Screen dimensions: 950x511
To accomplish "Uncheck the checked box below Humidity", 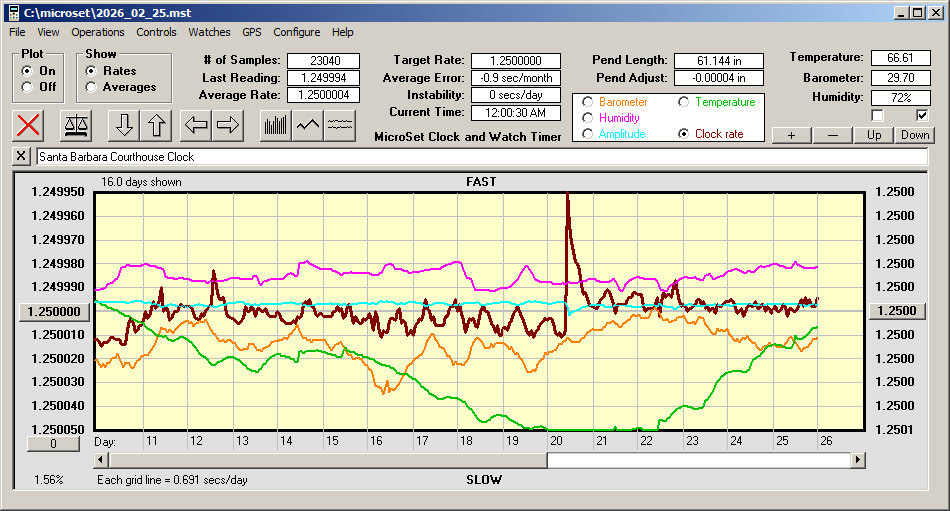I will [x=922, y=115].
